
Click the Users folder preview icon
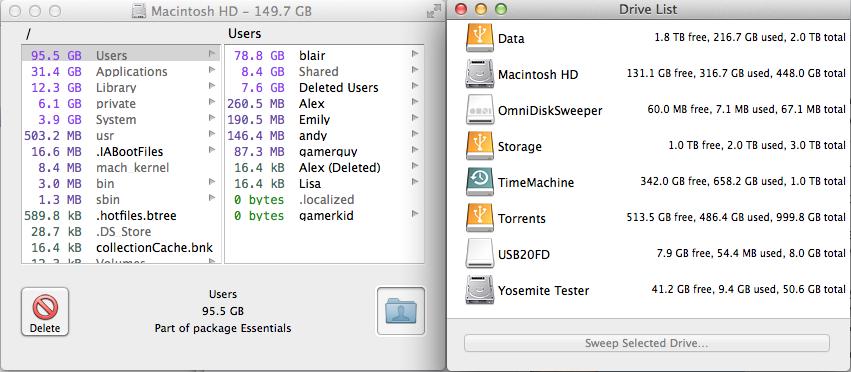(x=401, y=311)
